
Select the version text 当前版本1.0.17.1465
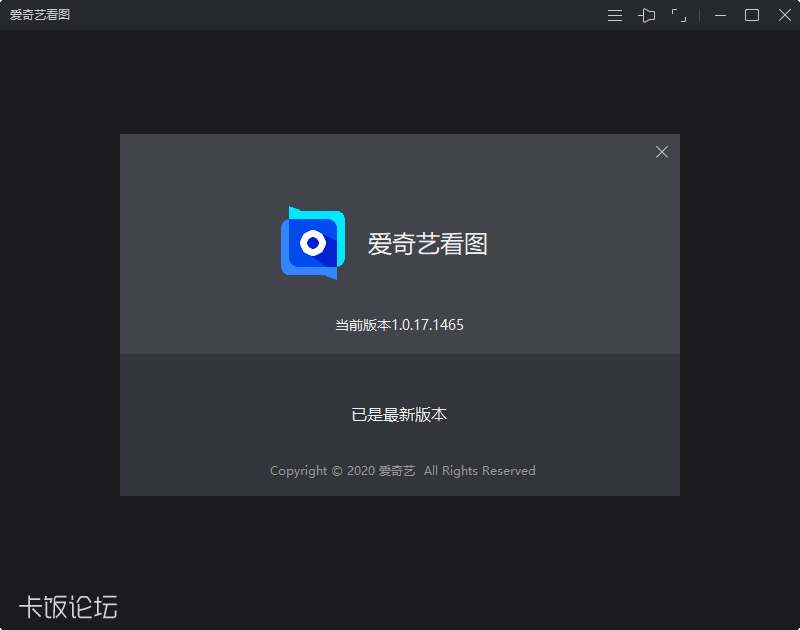tap(400, 324)
